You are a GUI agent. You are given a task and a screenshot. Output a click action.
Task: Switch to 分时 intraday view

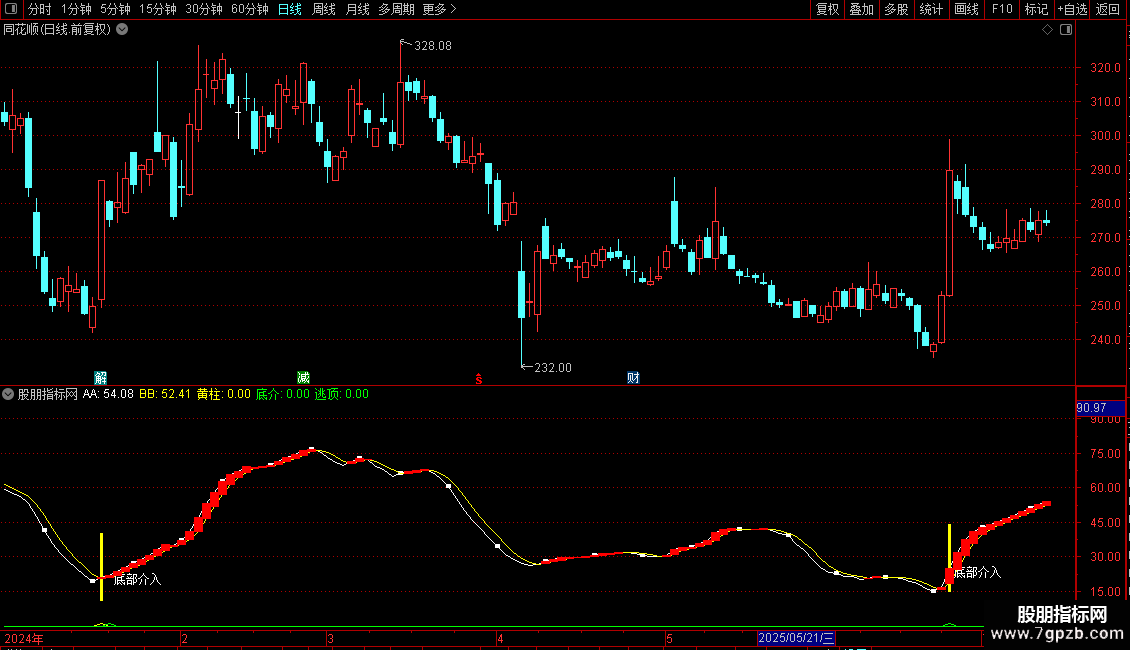[x=40, y=9]
